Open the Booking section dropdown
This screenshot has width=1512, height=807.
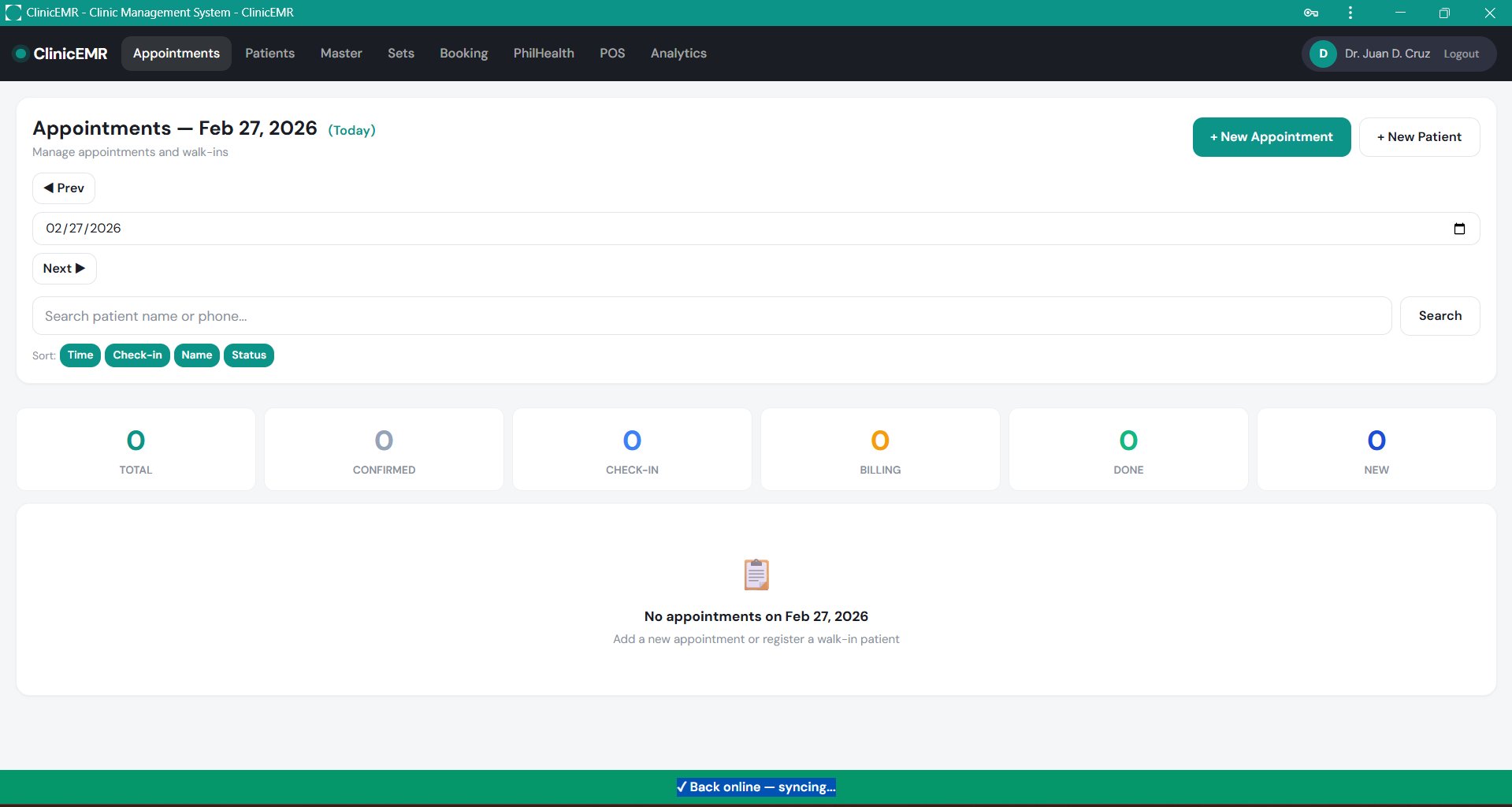click(x=463, y=53)
